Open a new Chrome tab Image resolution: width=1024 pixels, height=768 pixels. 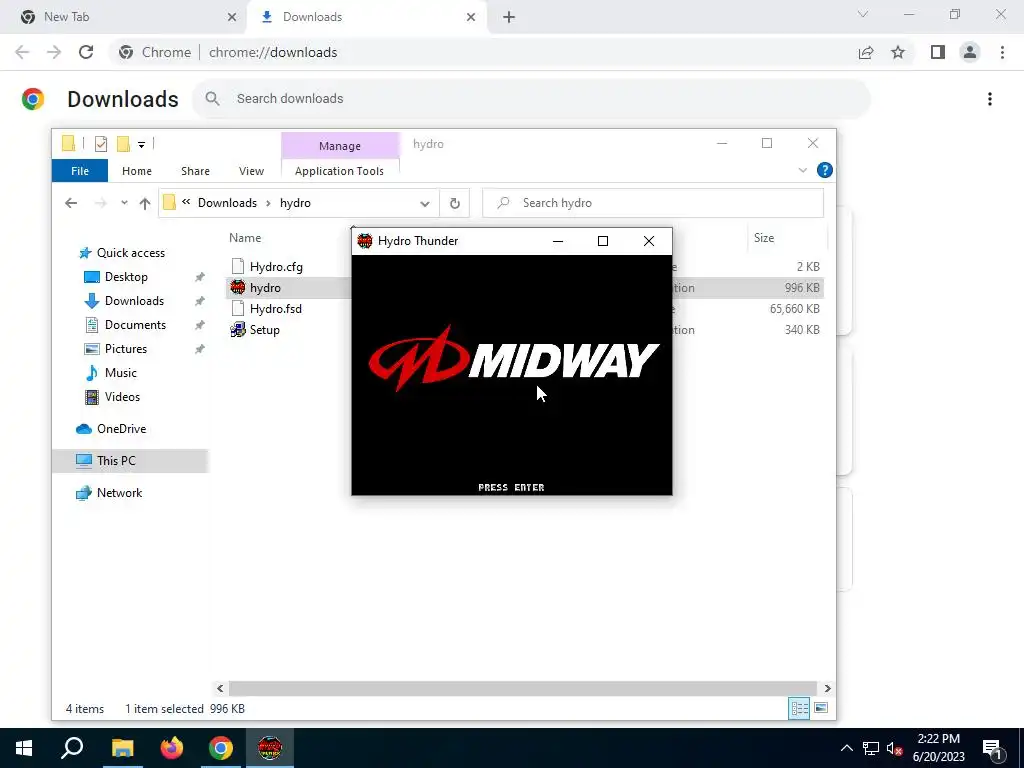509,17
